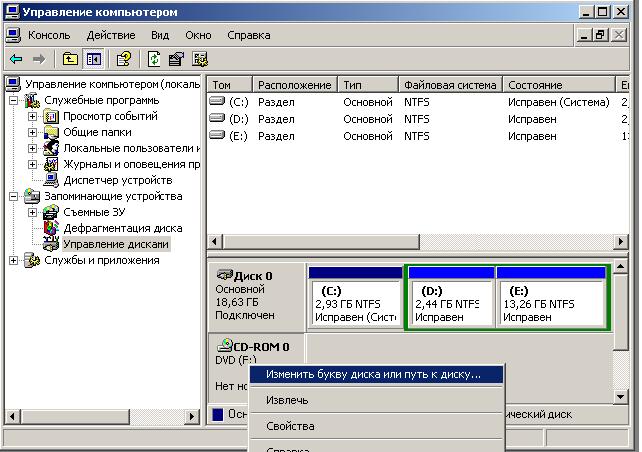Click the Forward arrow toolbar icon
The height and width of the screenshot is (452, 642).
pyautogui.click(x=39, y=59)
